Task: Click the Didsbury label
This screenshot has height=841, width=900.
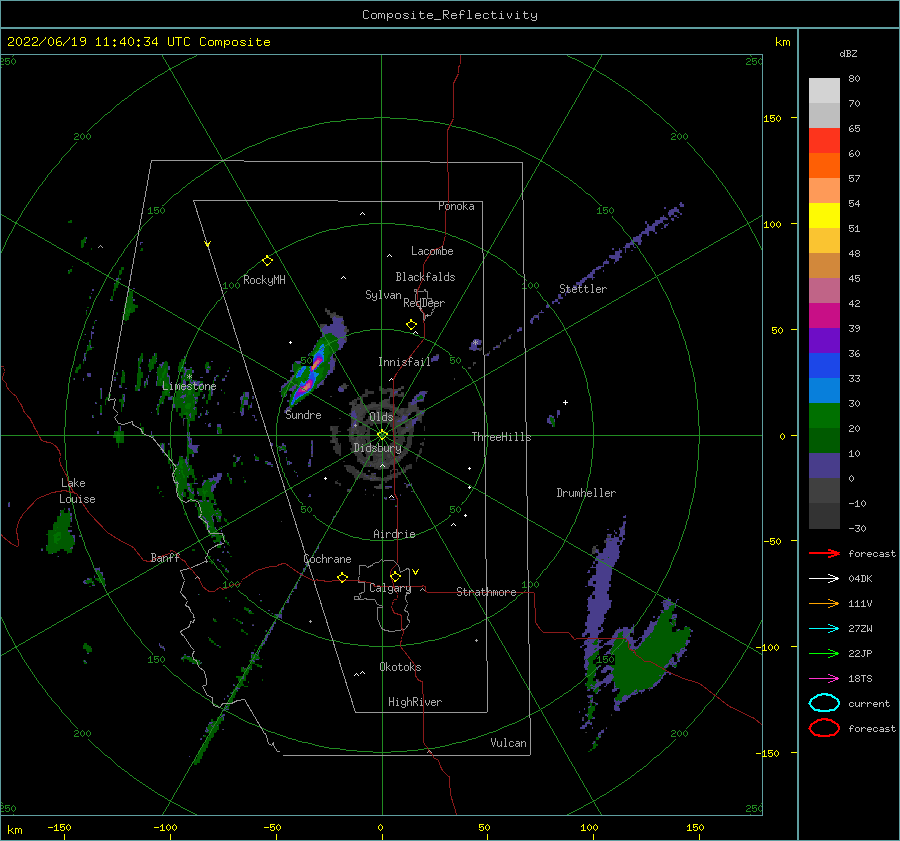Action: 378,448
